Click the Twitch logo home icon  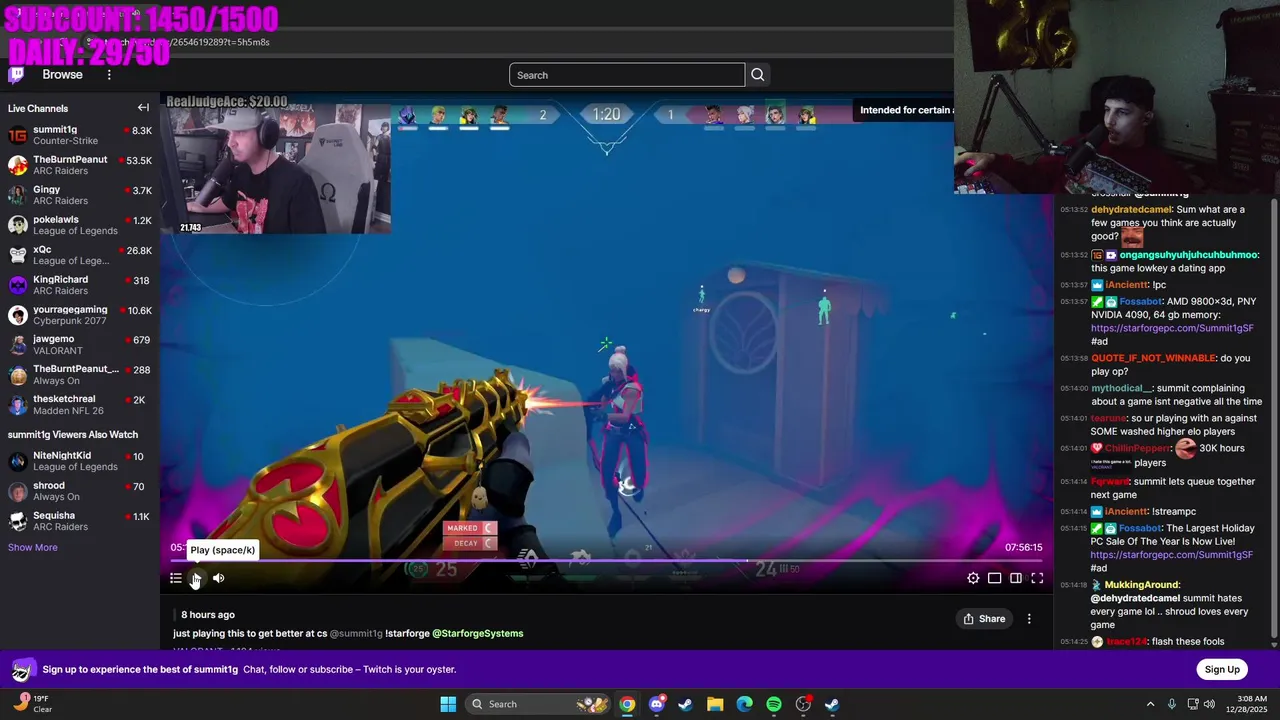tap(16, 75)
